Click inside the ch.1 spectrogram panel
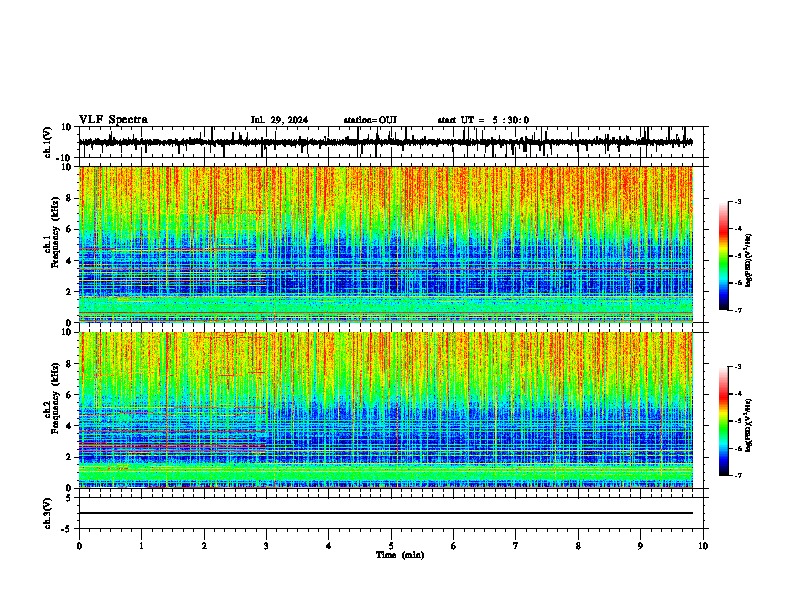This screenshot has width=792, height=612. point(386,244)
